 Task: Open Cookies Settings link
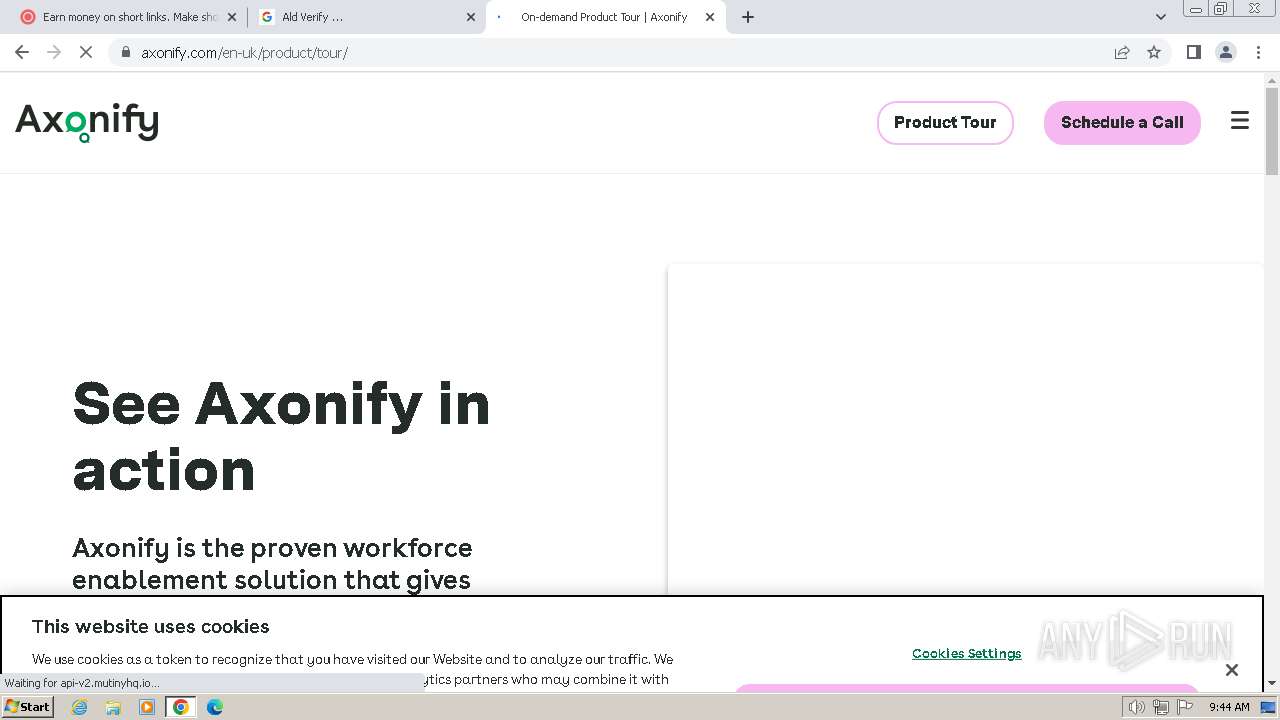[967, 653]
